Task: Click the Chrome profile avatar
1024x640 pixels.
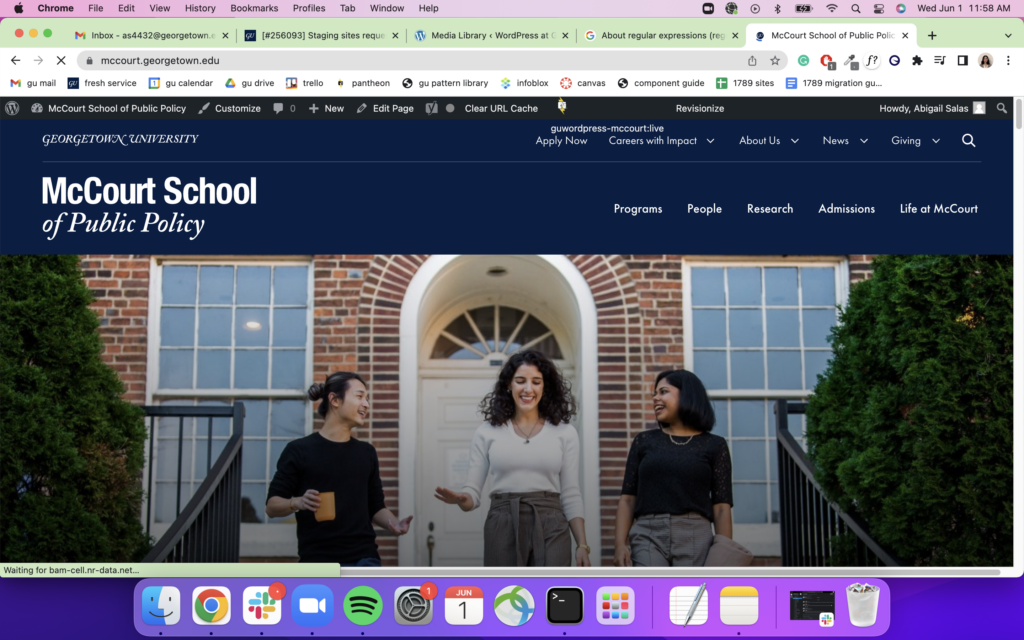Action: 985,61
